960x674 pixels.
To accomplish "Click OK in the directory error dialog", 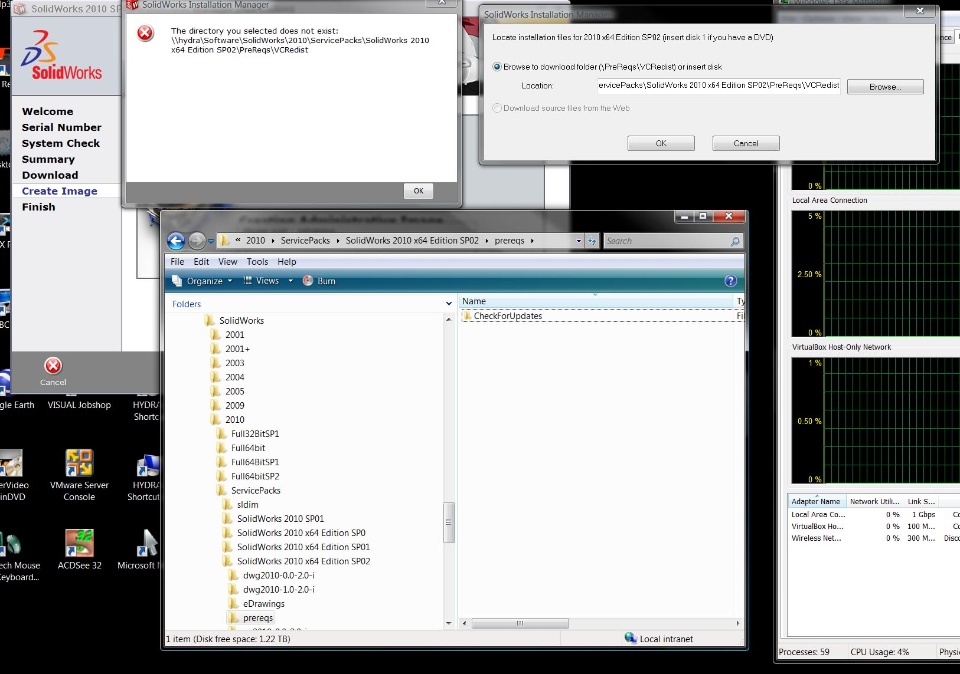I will (418, 191).
